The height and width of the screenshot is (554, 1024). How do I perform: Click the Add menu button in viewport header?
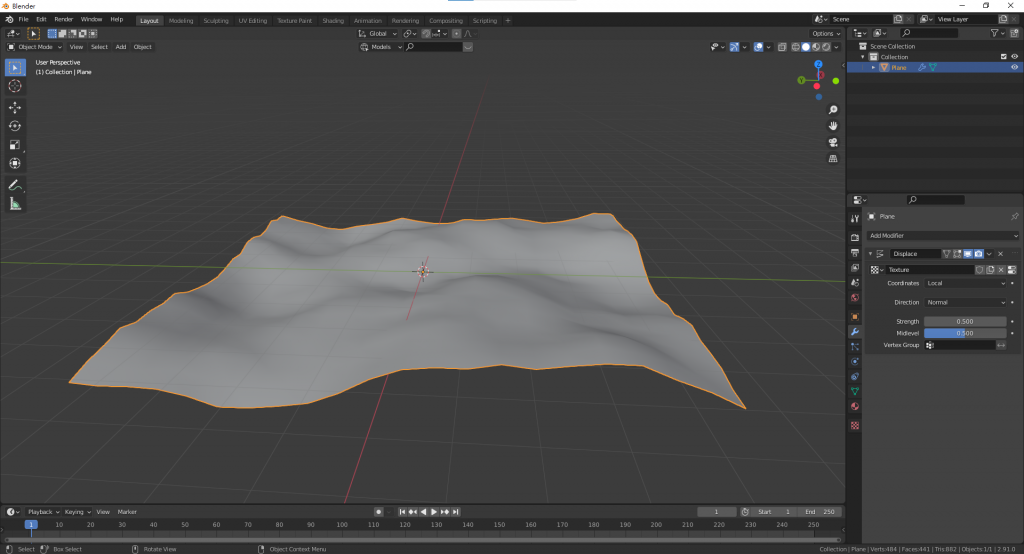point(120,47)
